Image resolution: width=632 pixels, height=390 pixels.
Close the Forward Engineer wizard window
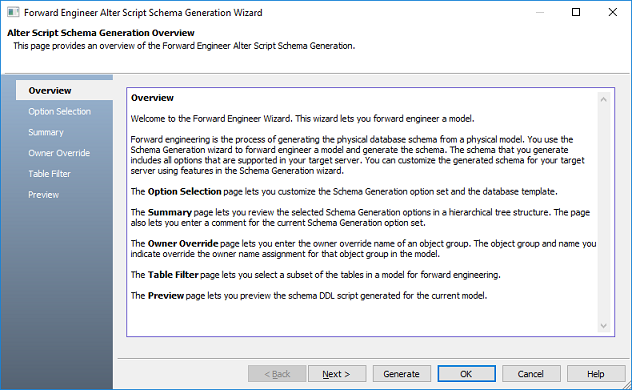613,12
